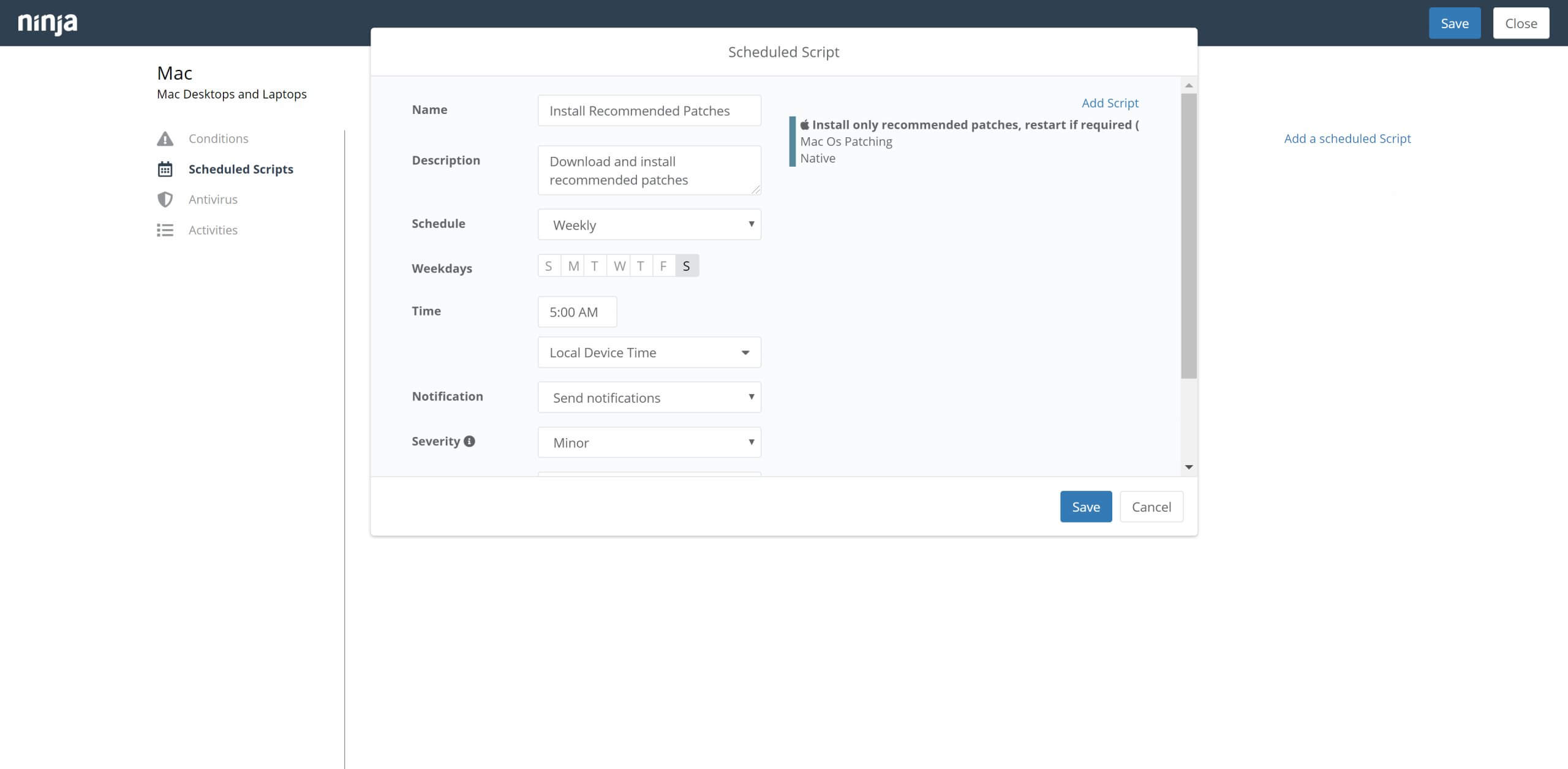Viewport: 1568px width, 769px height.
Task: Click the Add Script link
Action: click(1109, 102)
